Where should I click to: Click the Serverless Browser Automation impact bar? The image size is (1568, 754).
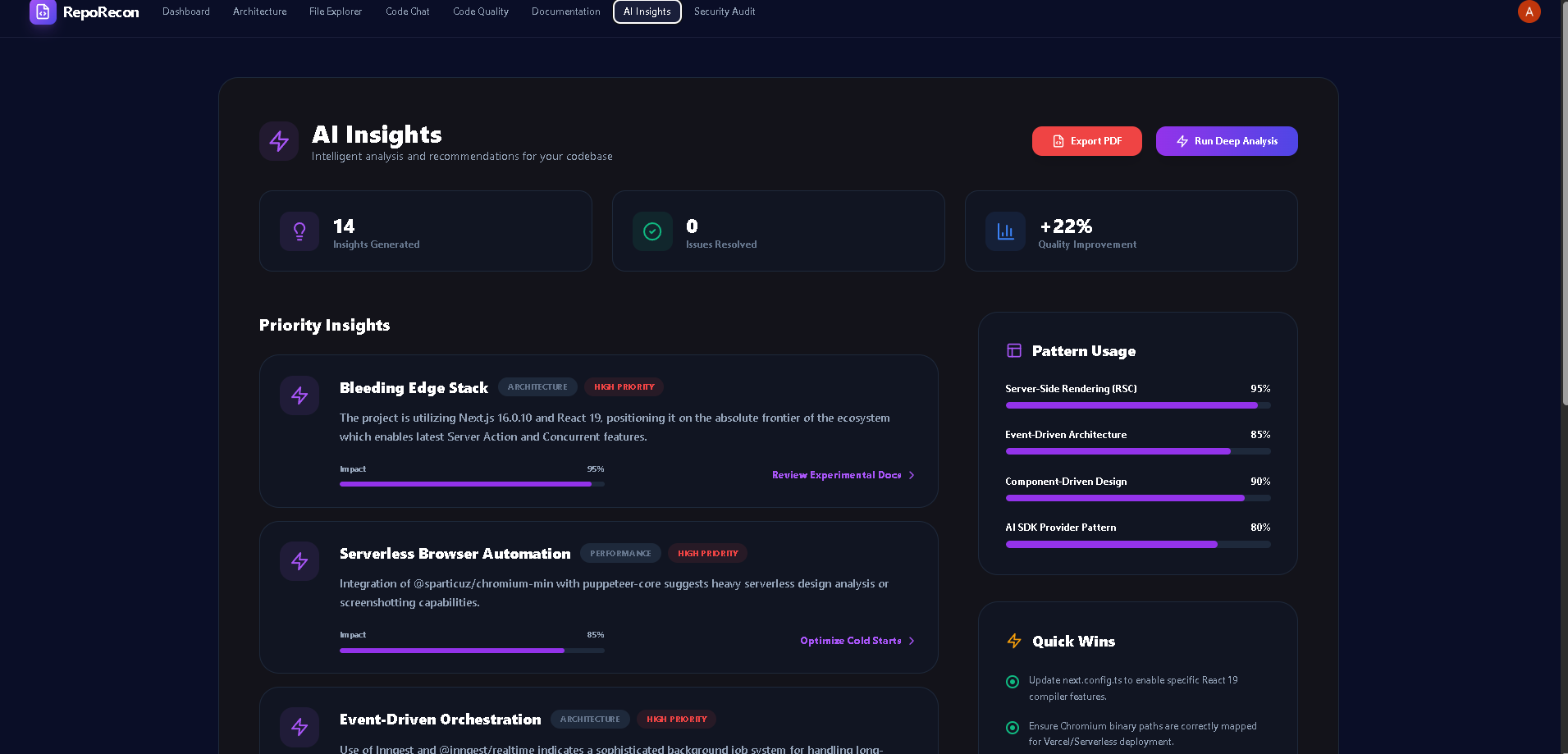[x=472, y=651]
